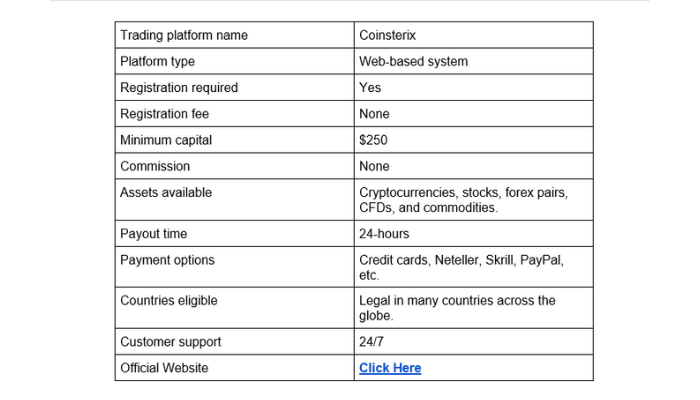Click the "Trading platform name" cell
Viewport: 700px width, 400px height.
184,36
